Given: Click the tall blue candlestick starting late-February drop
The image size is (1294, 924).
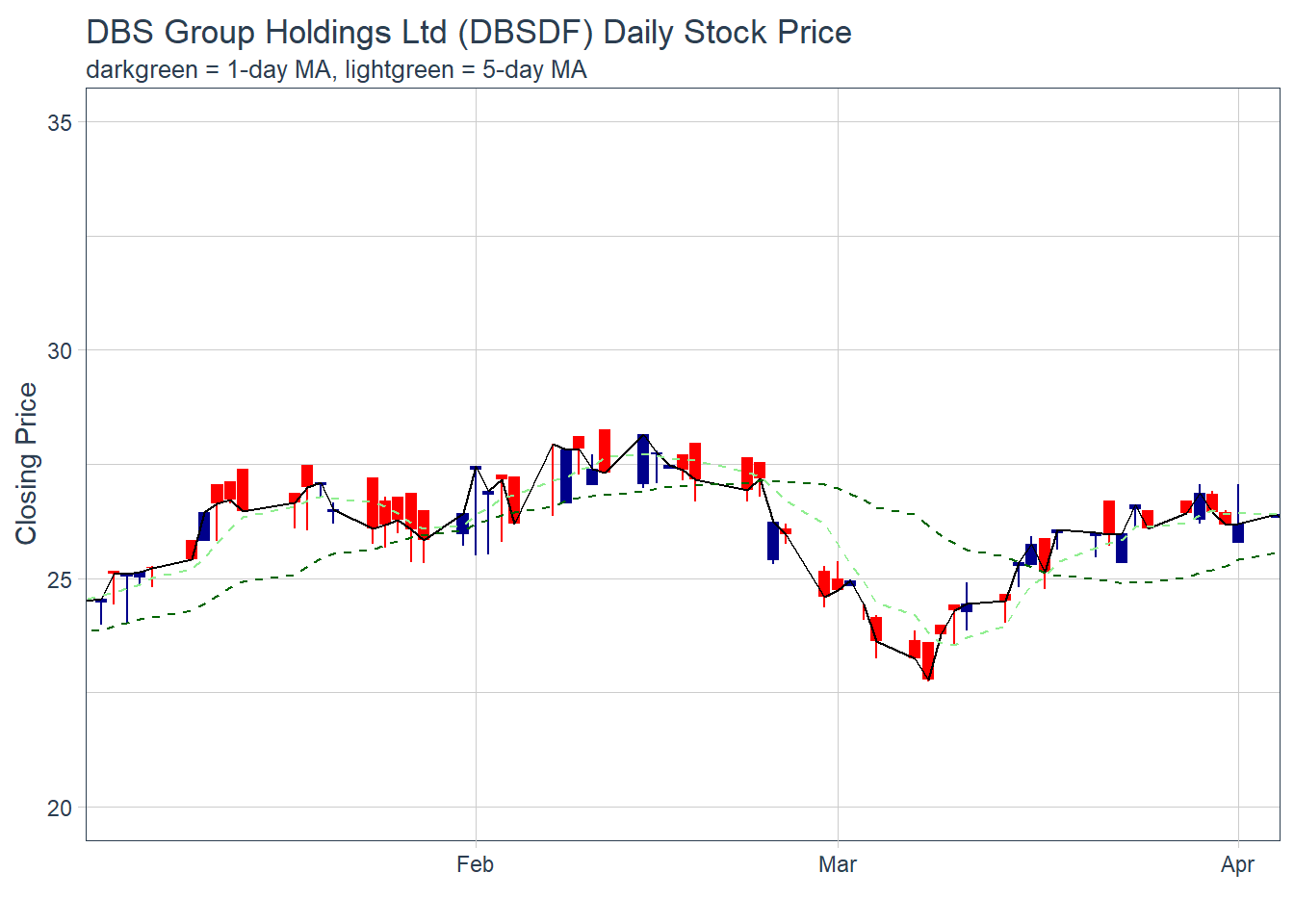Looking at the screenshot, I should [x=773, y=540].
